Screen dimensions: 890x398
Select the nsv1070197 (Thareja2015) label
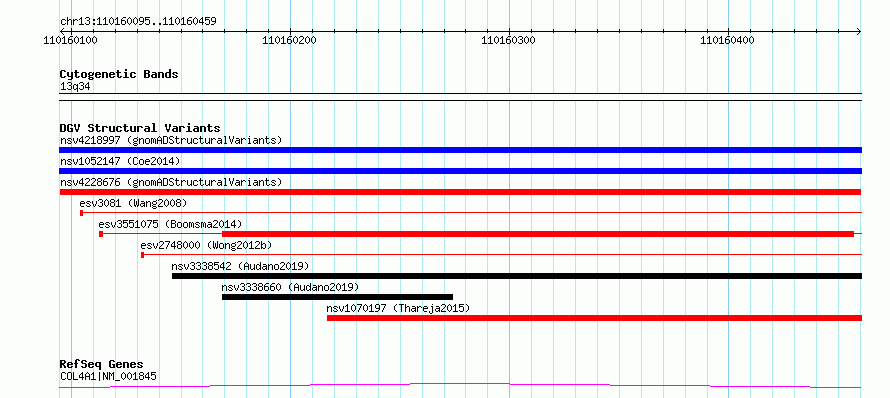[398, 308]
